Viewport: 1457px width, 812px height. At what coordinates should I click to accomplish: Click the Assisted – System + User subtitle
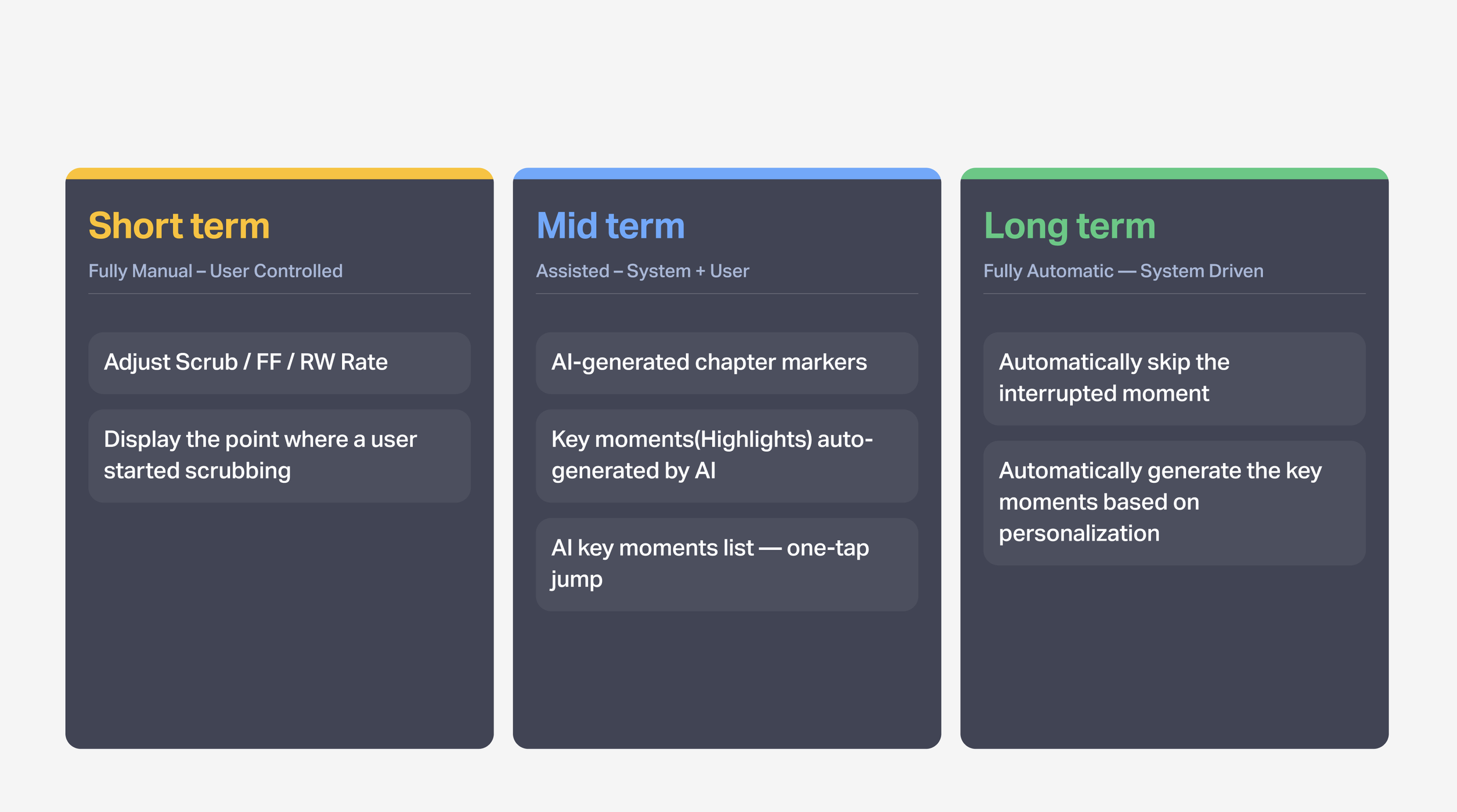click(x=642, y=271)
